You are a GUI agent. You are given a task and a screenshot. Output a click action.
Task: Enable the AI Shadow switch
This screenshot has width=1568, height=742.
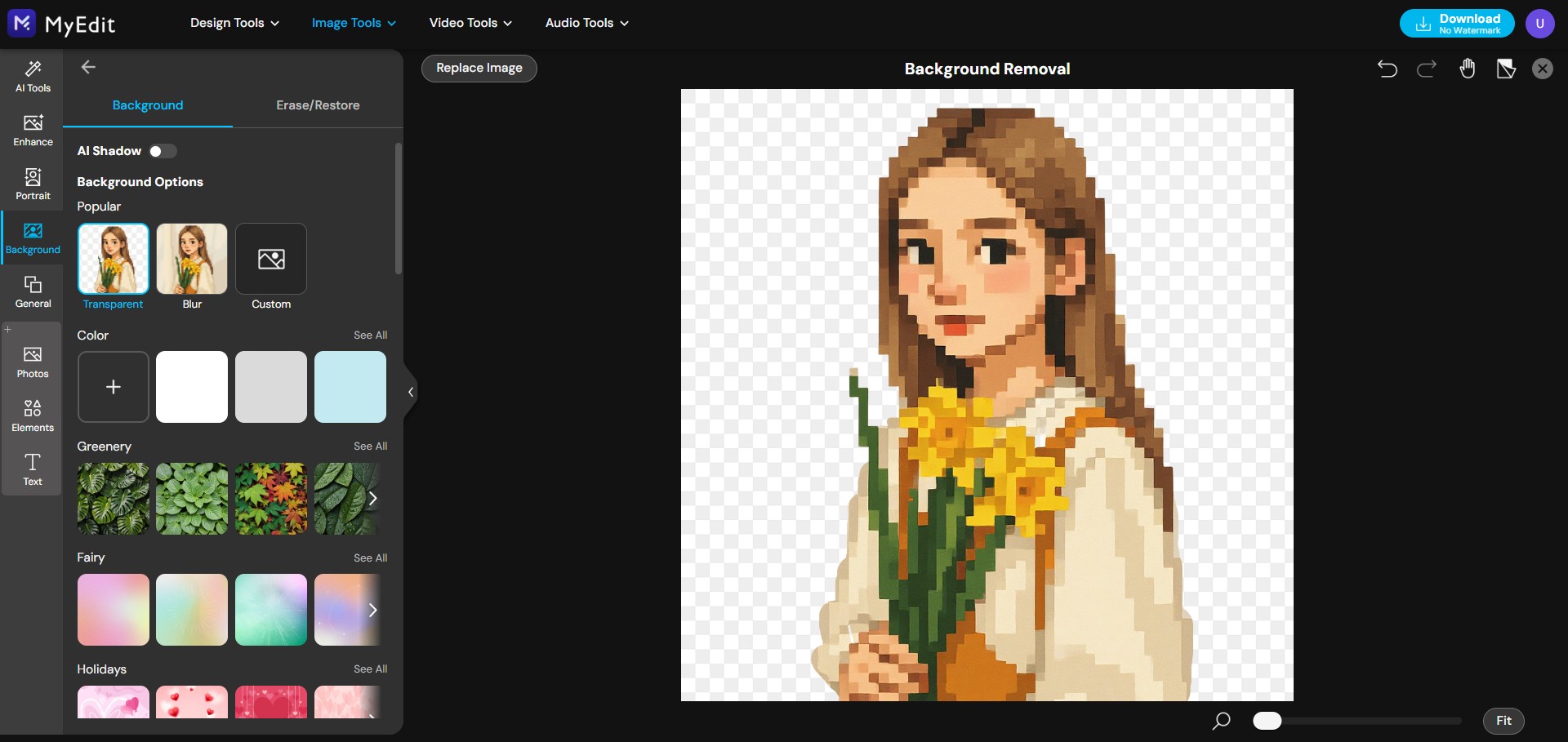[163, 151]
